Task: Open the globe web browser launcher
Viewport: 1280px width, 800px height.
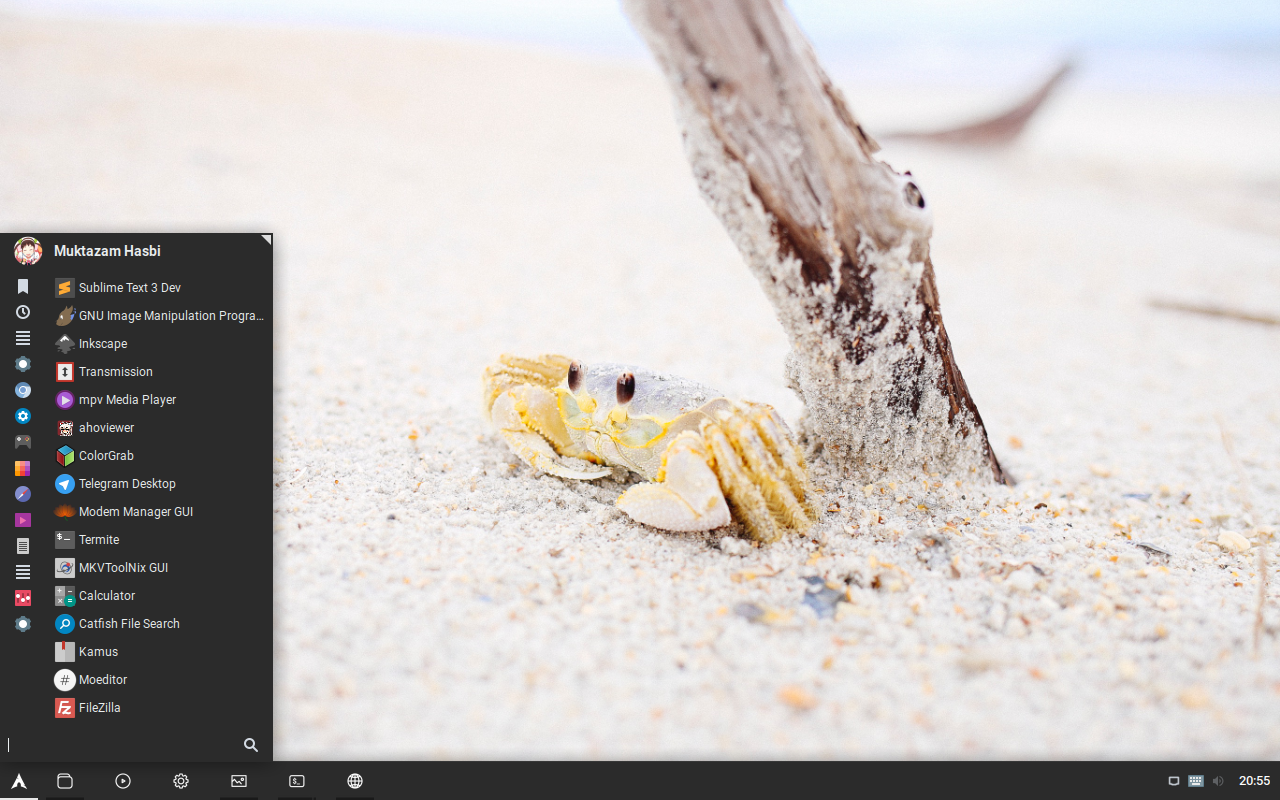Action: point(355,781)
